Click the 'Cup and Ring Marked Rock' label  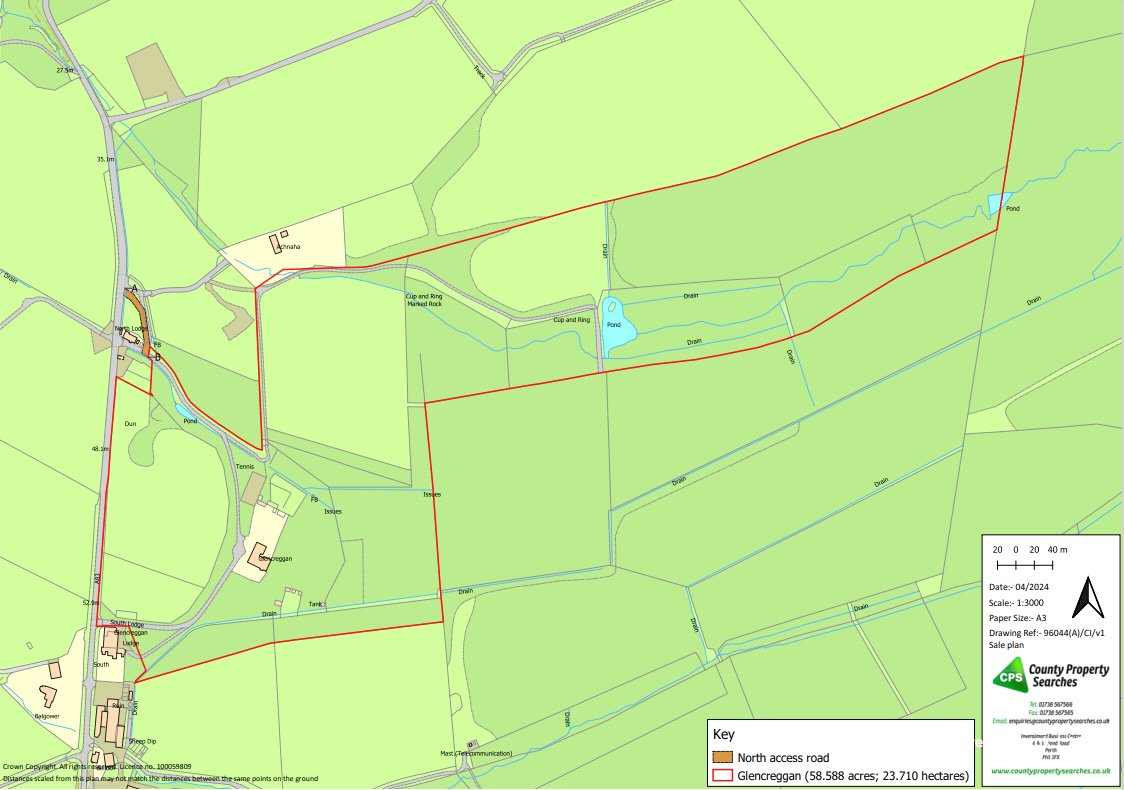coord(423,300)
